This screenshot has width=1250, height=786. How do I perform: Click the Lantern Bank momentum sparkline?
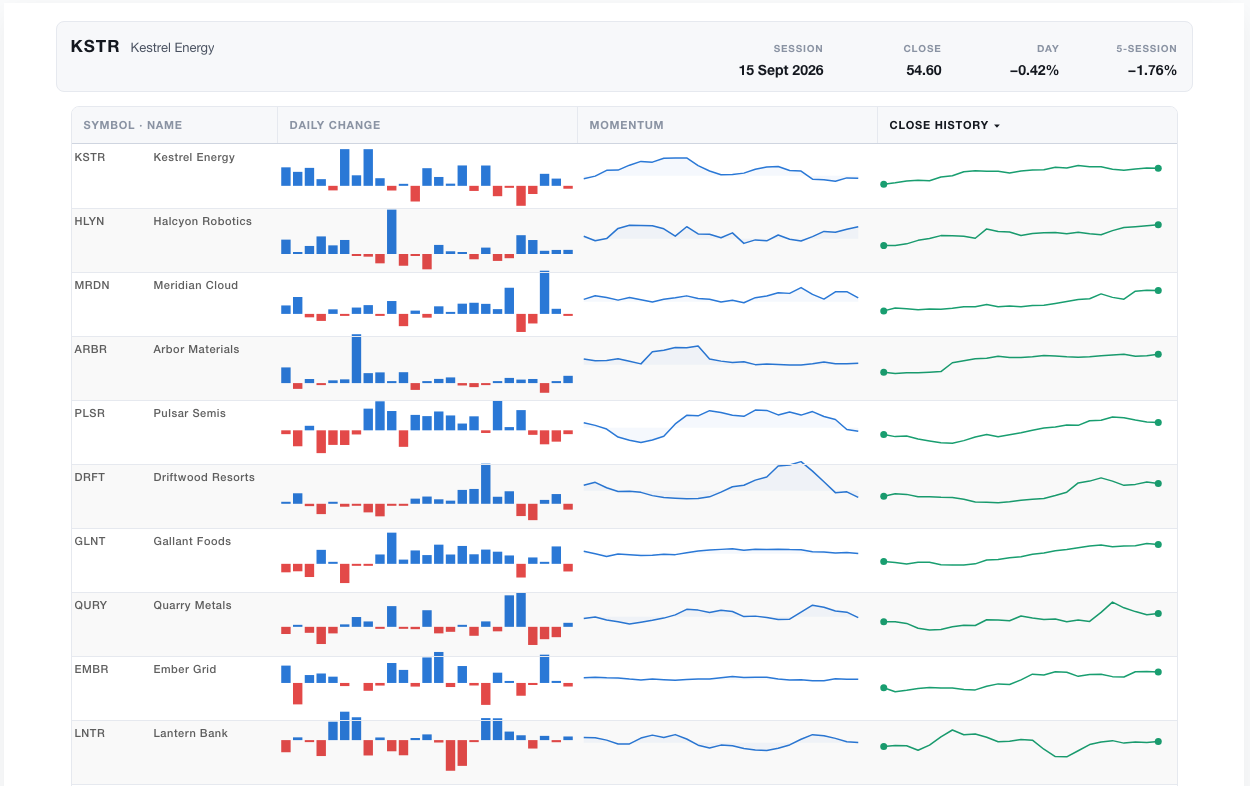(x=721, y=741)
